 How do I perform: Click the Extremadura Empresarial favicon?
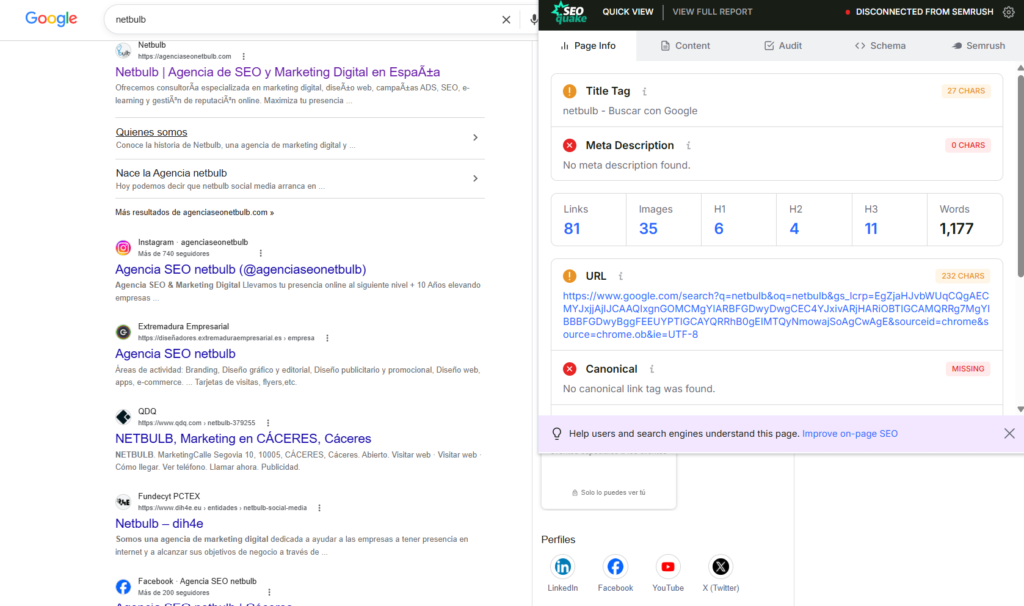point(123,332)
